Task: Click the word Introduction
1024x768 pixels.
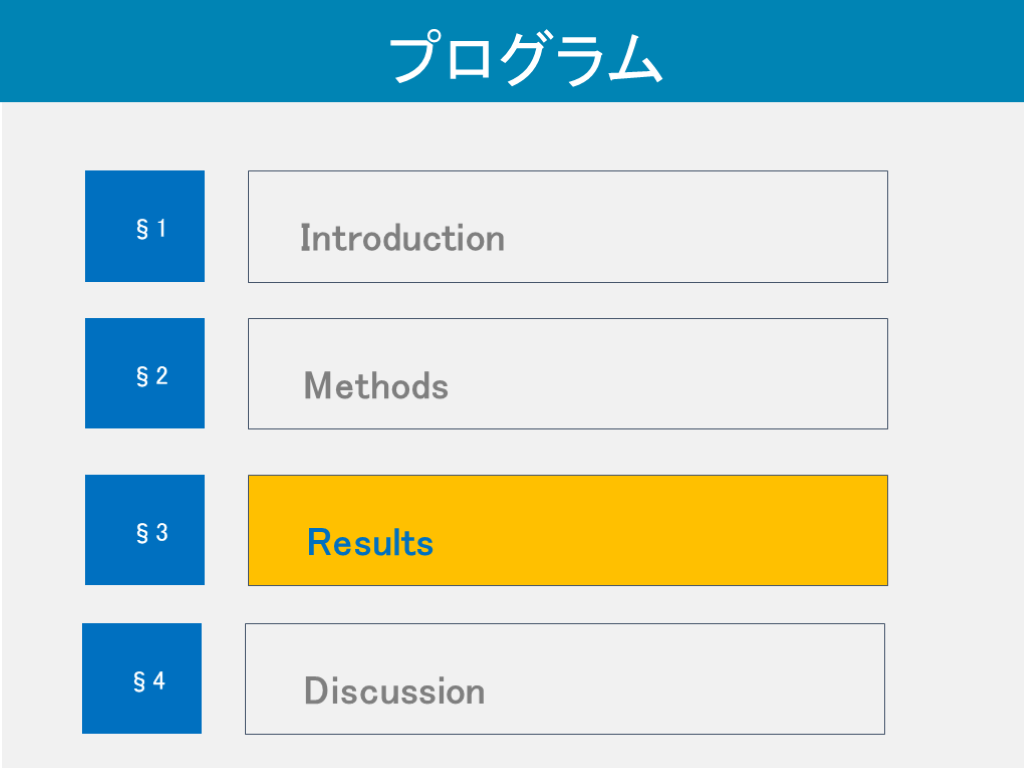Action: pyautogui.click(x=402, y=238)
